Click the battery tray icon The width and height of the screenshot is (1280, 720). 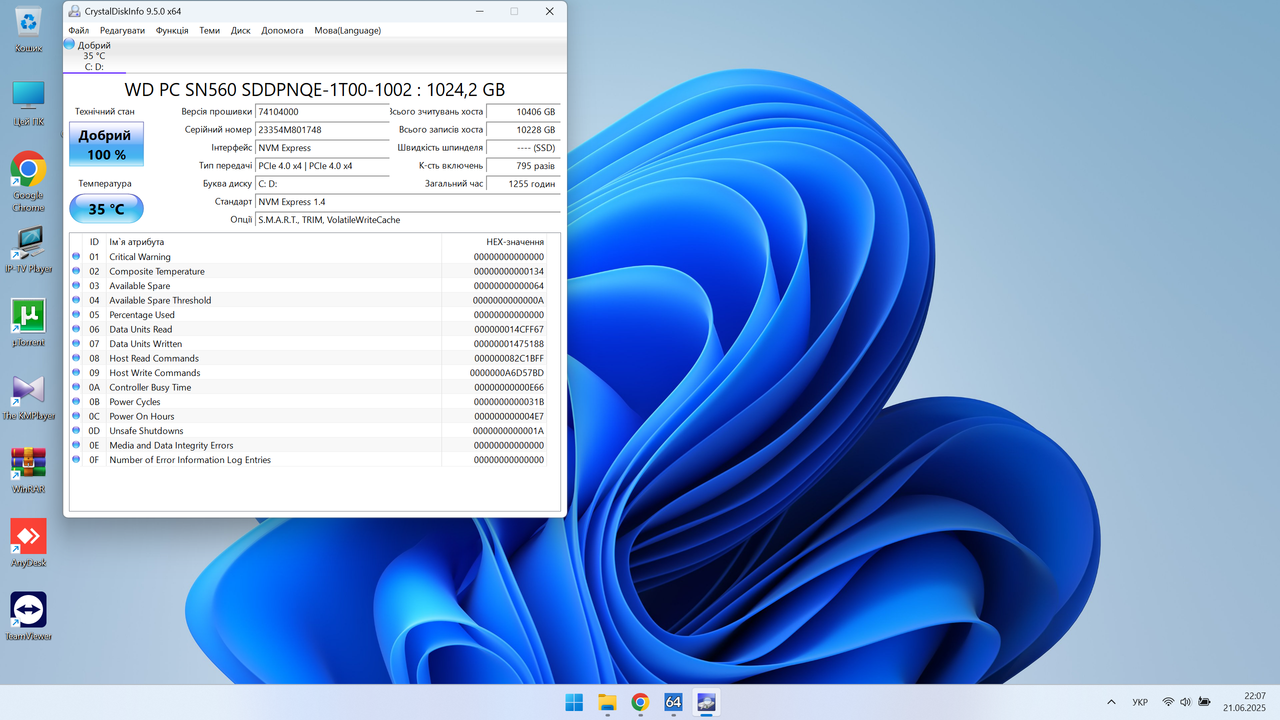(x=1205, y=702)
